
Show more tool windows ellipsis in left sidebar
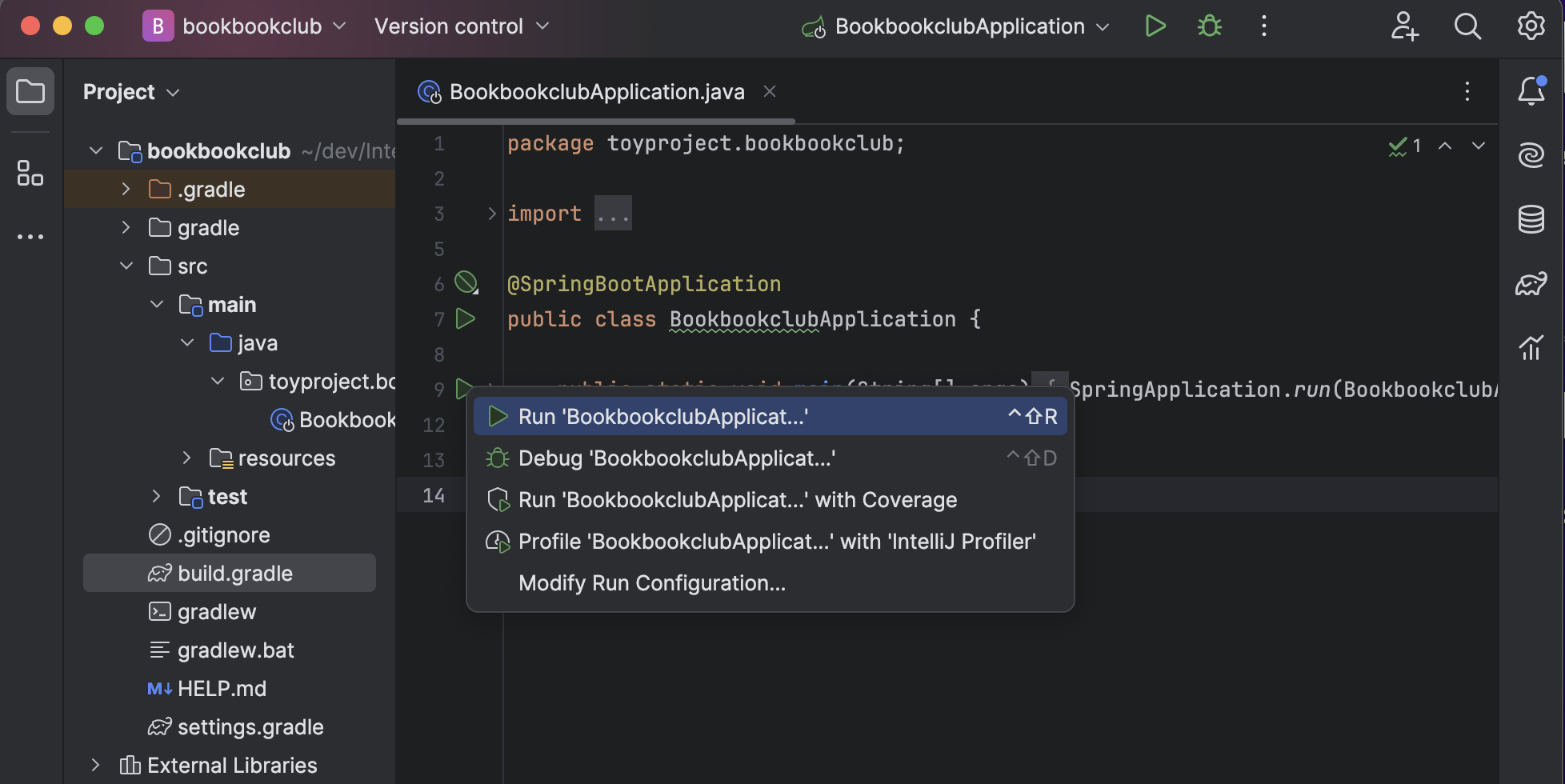(x=30, y=237)
